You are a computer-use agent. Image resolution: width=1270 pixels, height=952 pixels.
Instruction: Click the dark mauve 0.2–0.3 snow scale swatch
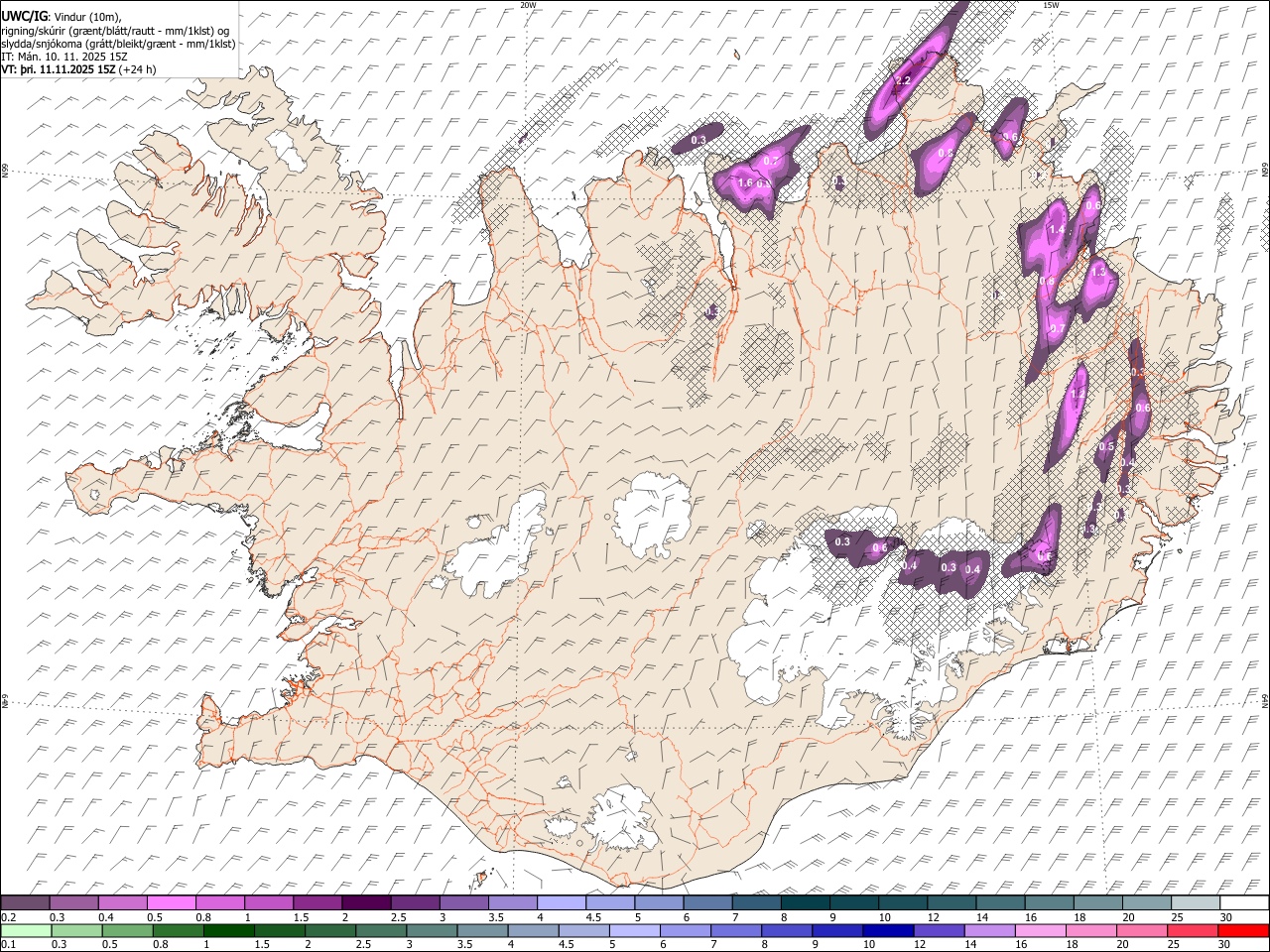[x=25, y=902]
